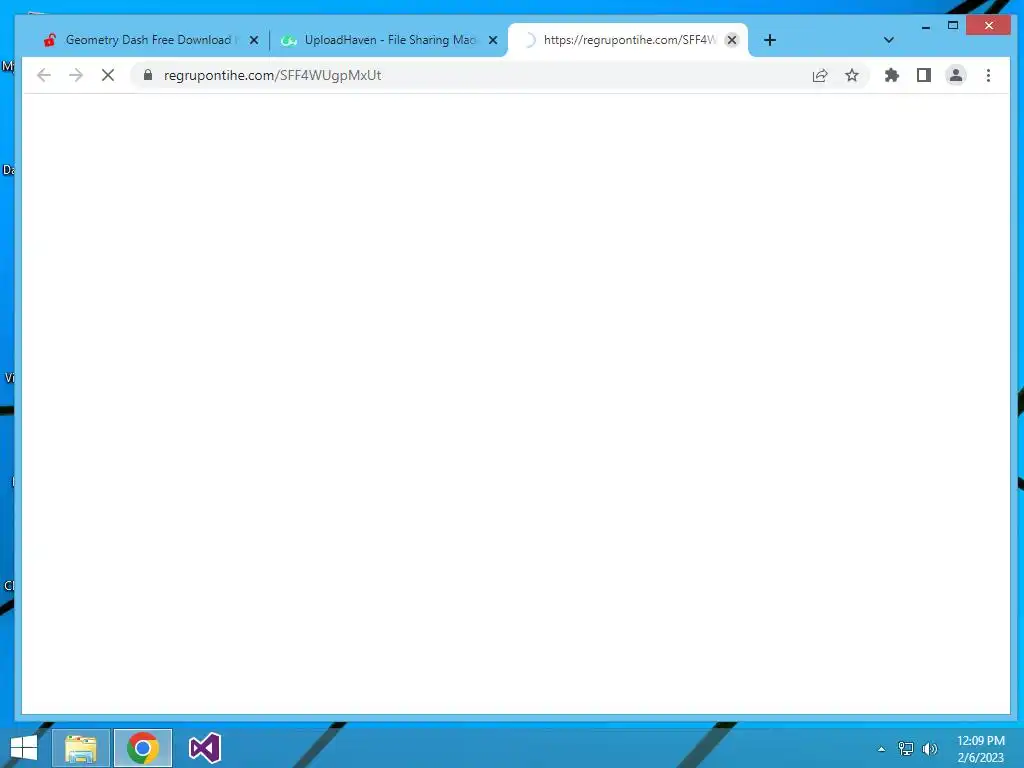This screenshot has height=768, width=1024.
Task: Expand the tab search chevron
Action: [x=888, y=40]
